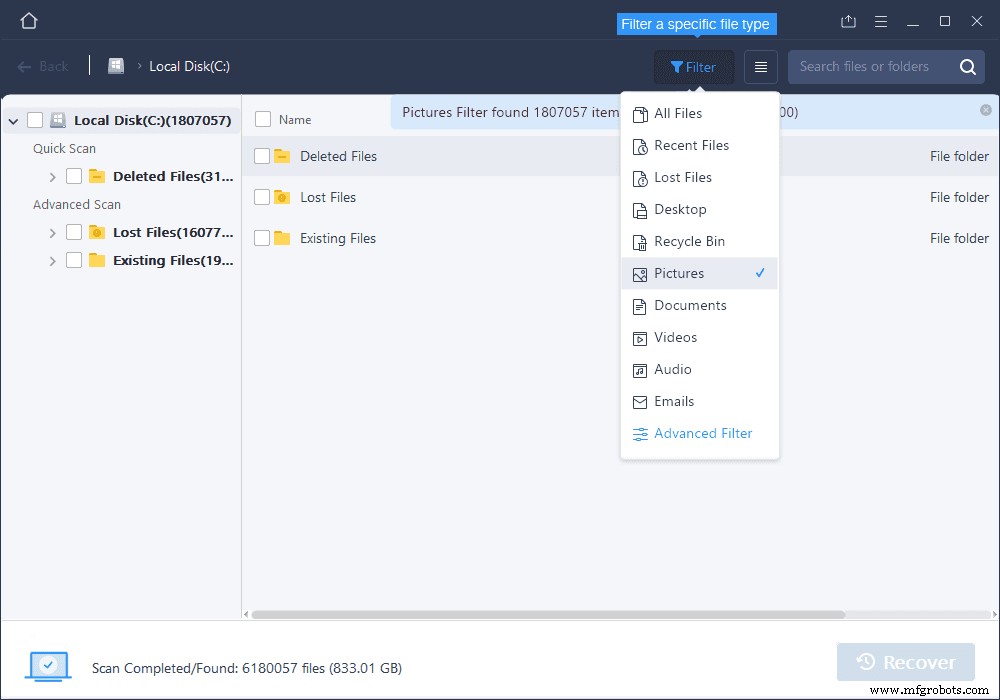Open the hamburger menu in the title bar
This screenshot has height=700, width=1000.
(881, 20)
